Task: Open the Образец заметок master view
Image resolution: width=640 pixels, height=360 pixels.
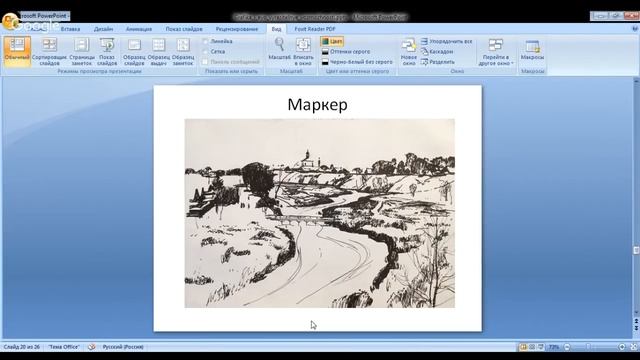Action: tap(183, 51)
